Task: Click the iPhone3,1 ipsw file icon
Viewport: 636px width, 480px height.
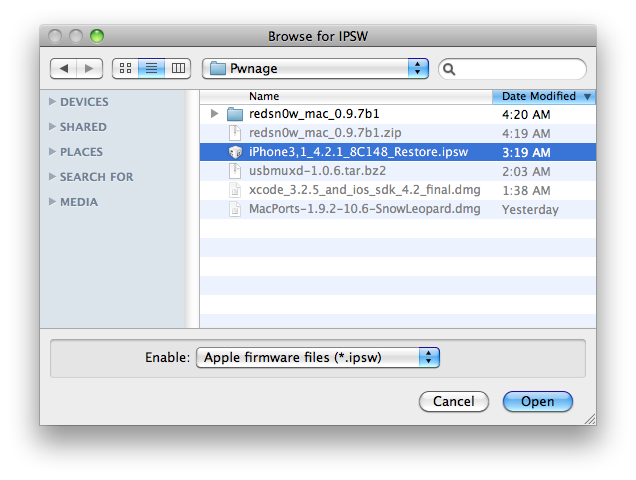Action: (x=234, y=152)
